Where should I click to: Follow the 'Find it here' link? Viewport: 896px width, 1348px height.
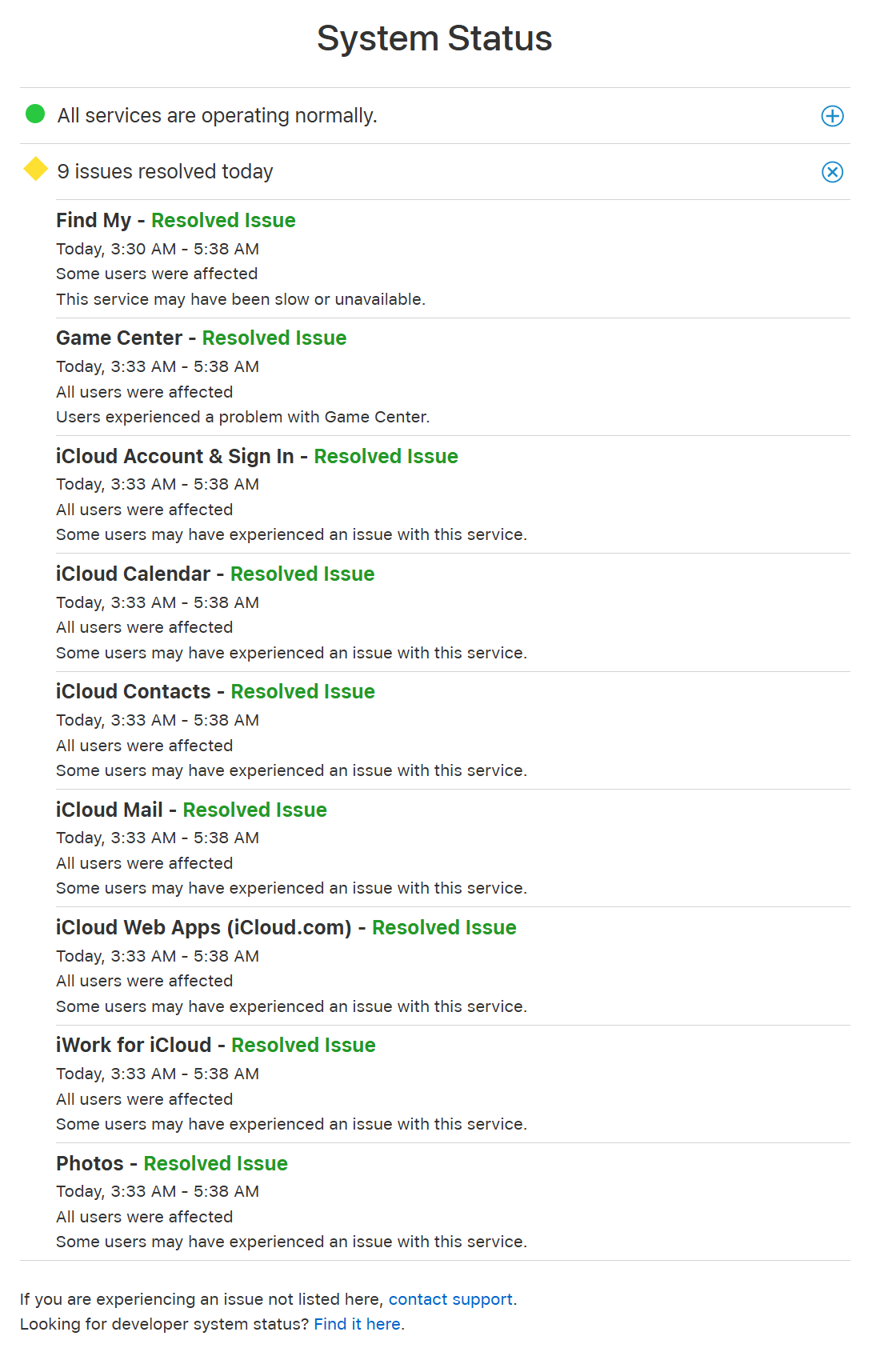(357, 1324)
